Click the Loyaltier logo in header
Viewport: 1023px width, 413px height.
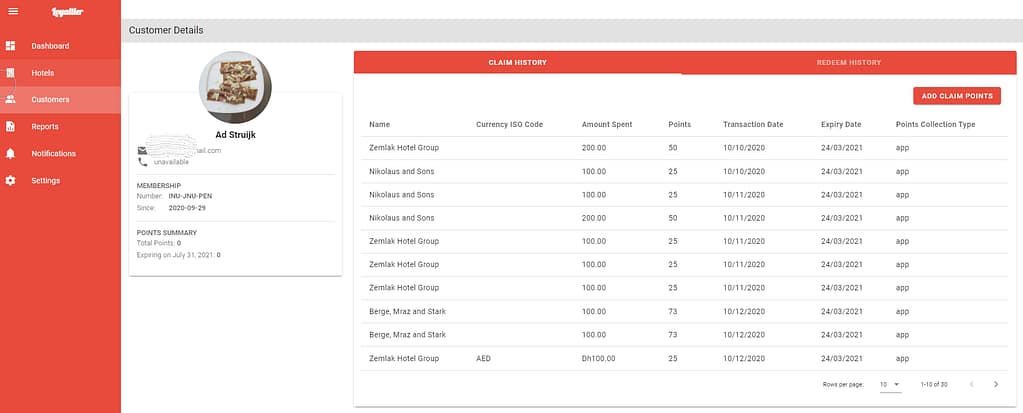(x=68, y=11)
